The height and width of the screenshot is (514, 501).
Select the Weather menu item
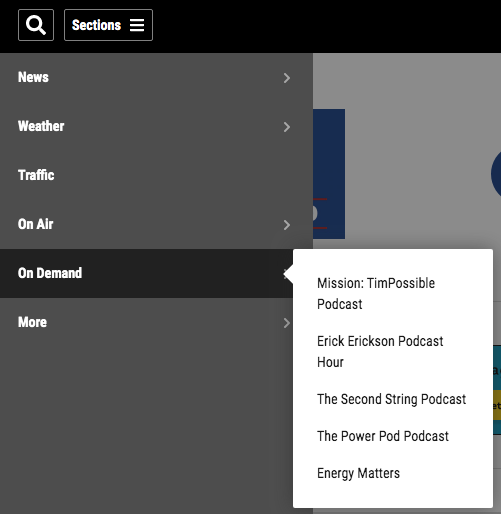point(156,126)
